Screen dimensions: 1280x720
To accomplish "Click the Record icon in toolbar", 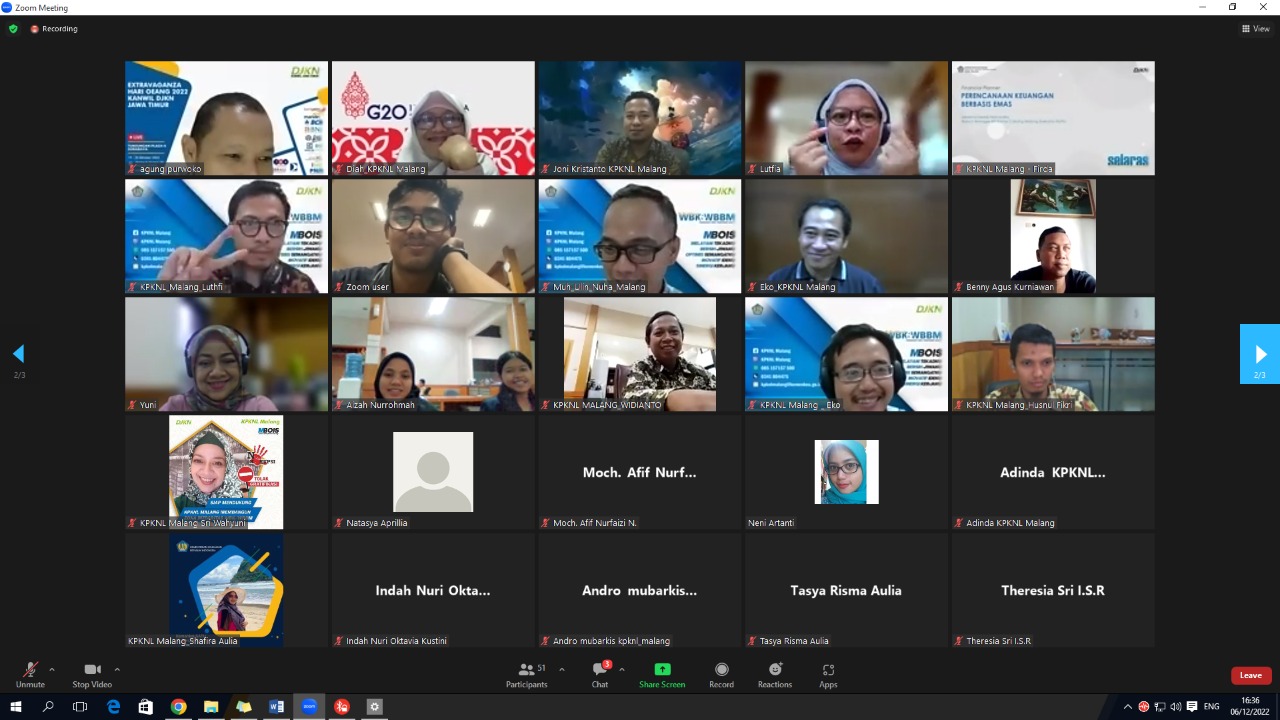I will [x=721, y=675].
